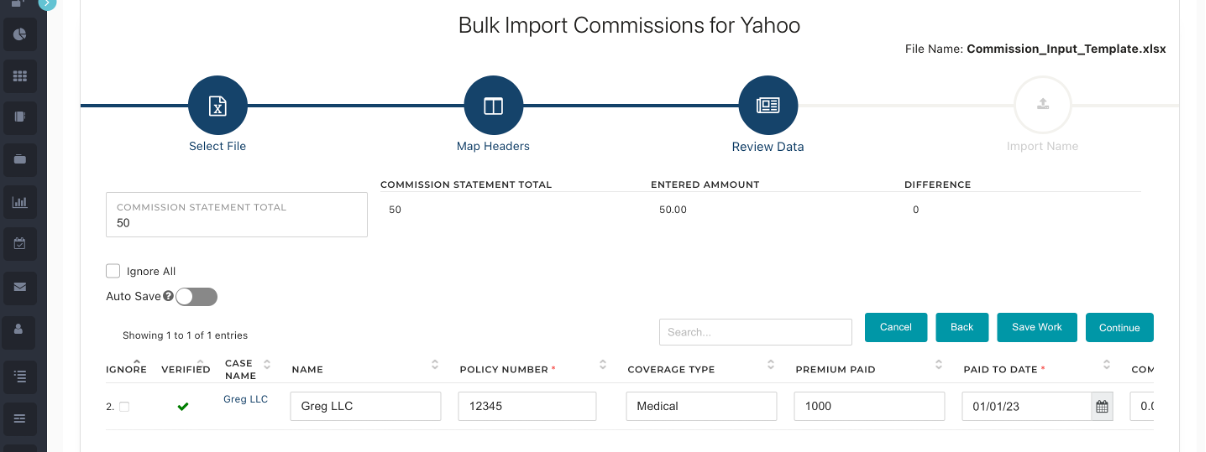Open the bar chart reports sidebar icon

pos(19,202)
